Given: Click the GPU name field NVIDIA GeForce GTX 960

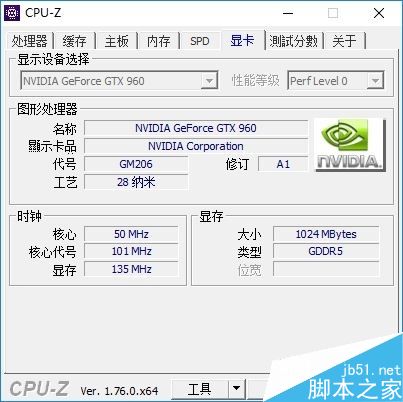Looking at the screenshot, I should pyautogui.click(x=196, y=128).
